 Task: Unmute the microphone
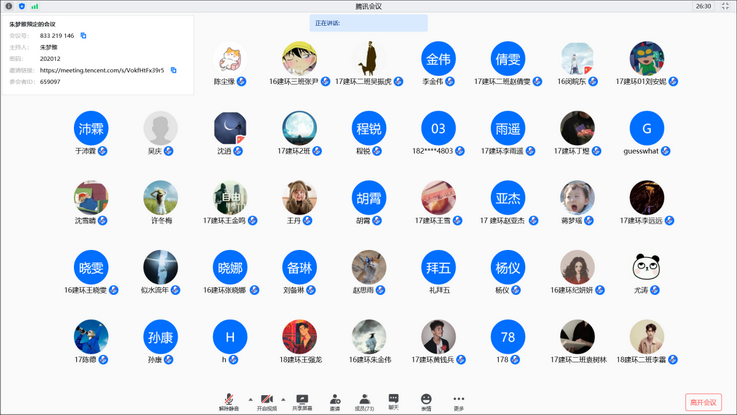pos(229,402)
